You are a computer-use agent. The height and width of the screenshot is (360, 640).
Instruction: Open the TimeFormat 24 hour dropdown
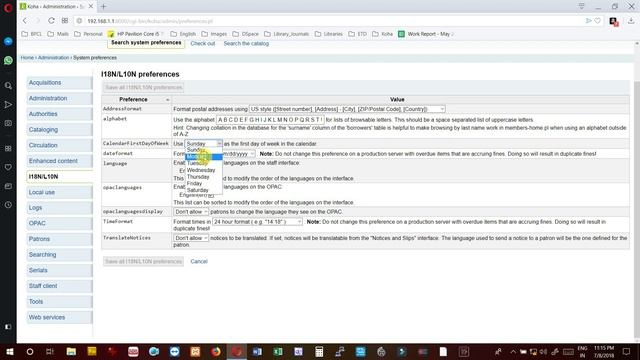258,222
